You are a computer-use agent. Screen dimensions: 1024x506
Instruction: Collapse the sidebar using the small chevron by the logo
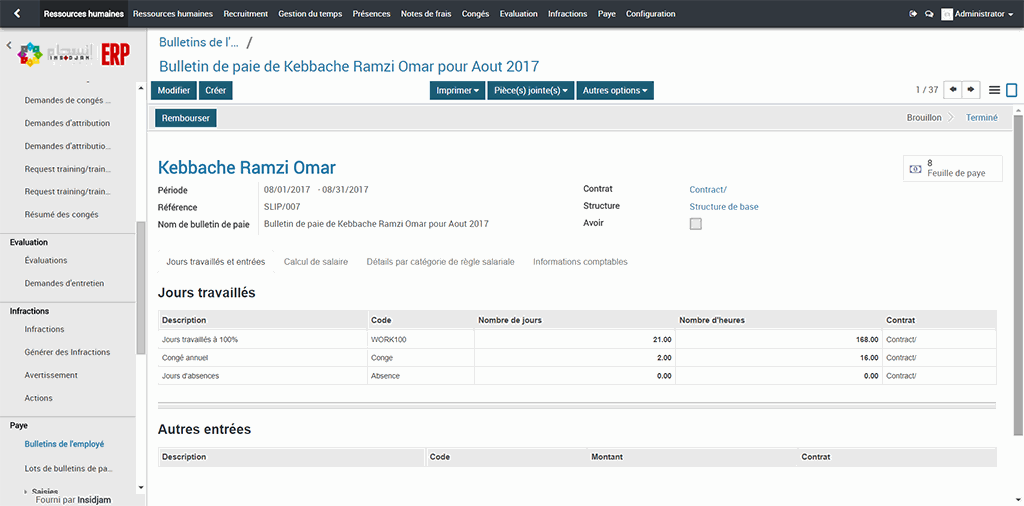pyautogui.click(x=9, y=45)
